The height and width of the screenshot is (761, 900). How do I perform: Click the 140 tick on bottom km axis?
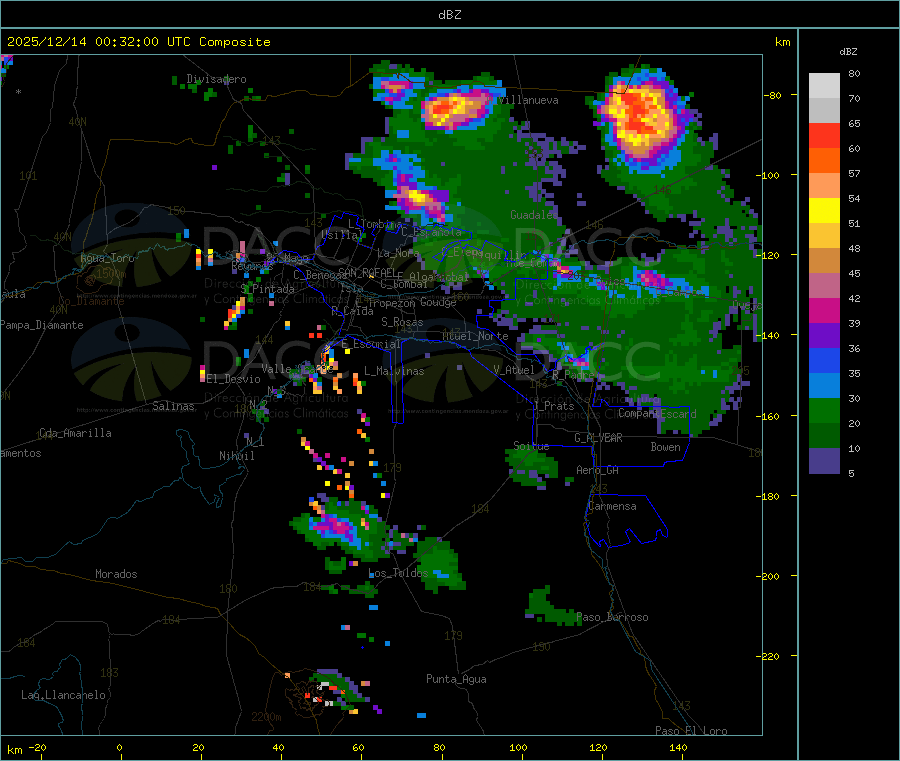678,747
